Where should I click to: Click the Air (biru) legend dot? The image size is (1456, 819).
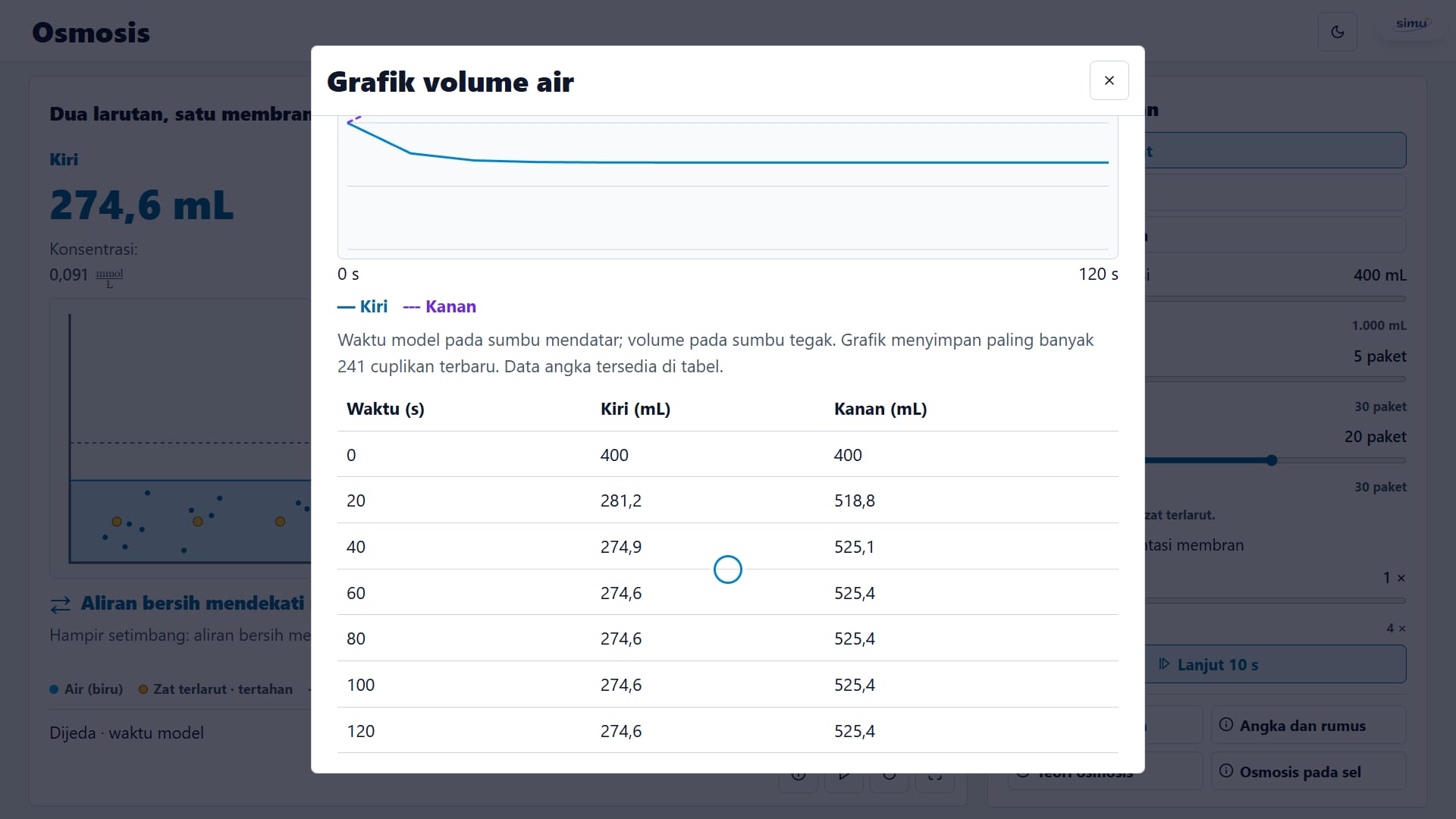(x=54, y=689)
